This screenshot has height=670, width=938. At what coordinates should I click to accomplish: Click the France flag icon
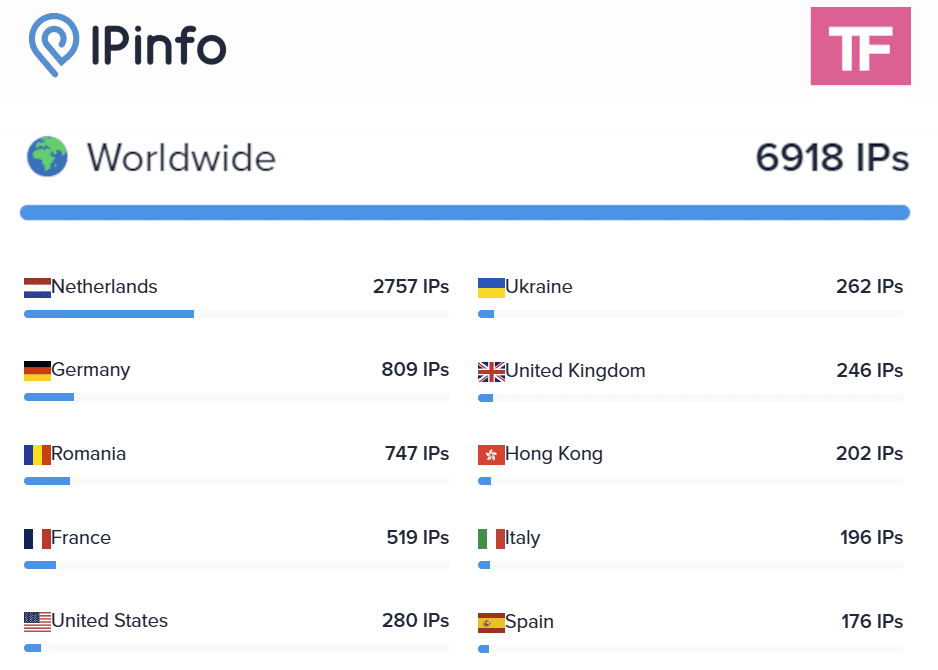[37, 539]
